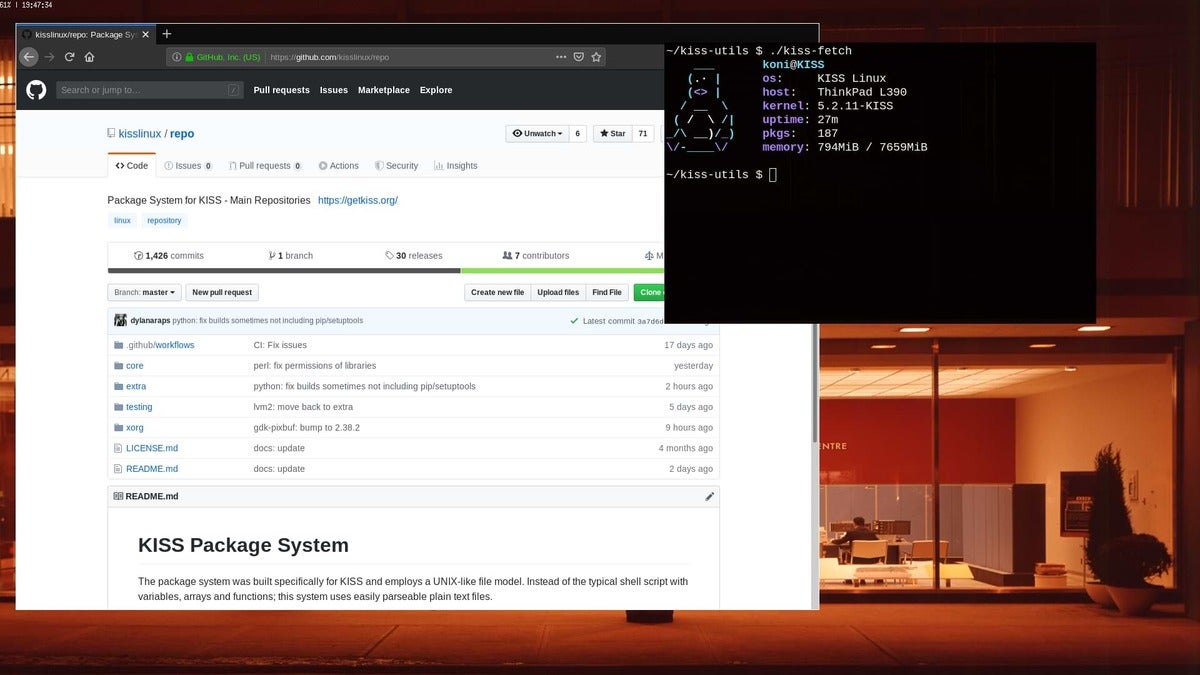View the 30 releases
This screenshot has width=1200, height=675.
click(414, 256)
